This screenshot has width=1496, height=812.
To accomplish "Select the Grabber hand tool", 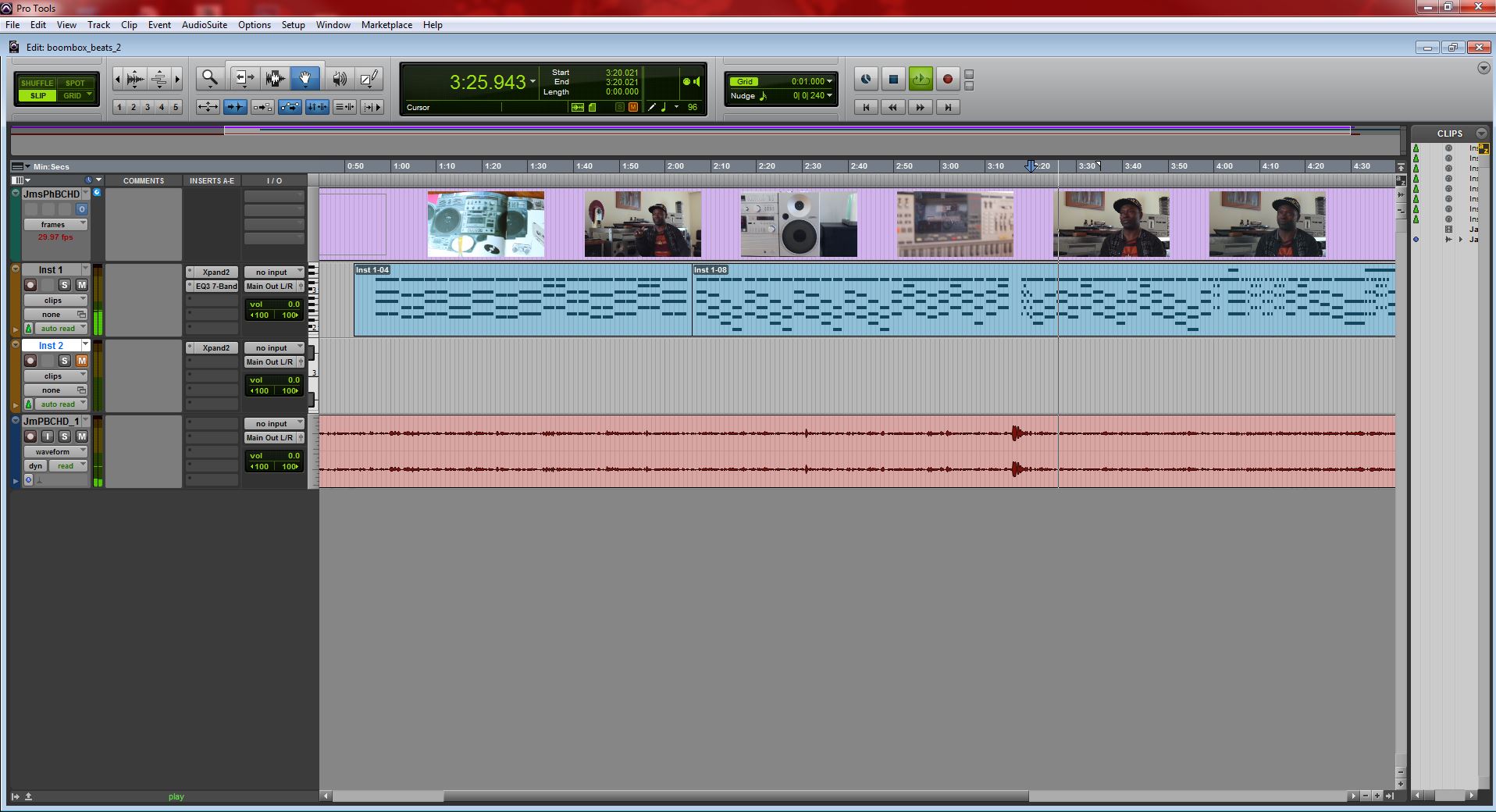I will (x=305, y=77).
